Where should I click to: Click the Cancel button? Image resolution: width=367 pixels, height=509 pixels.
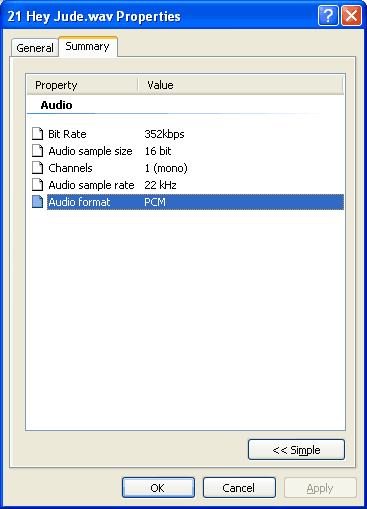tap(239, 488)
